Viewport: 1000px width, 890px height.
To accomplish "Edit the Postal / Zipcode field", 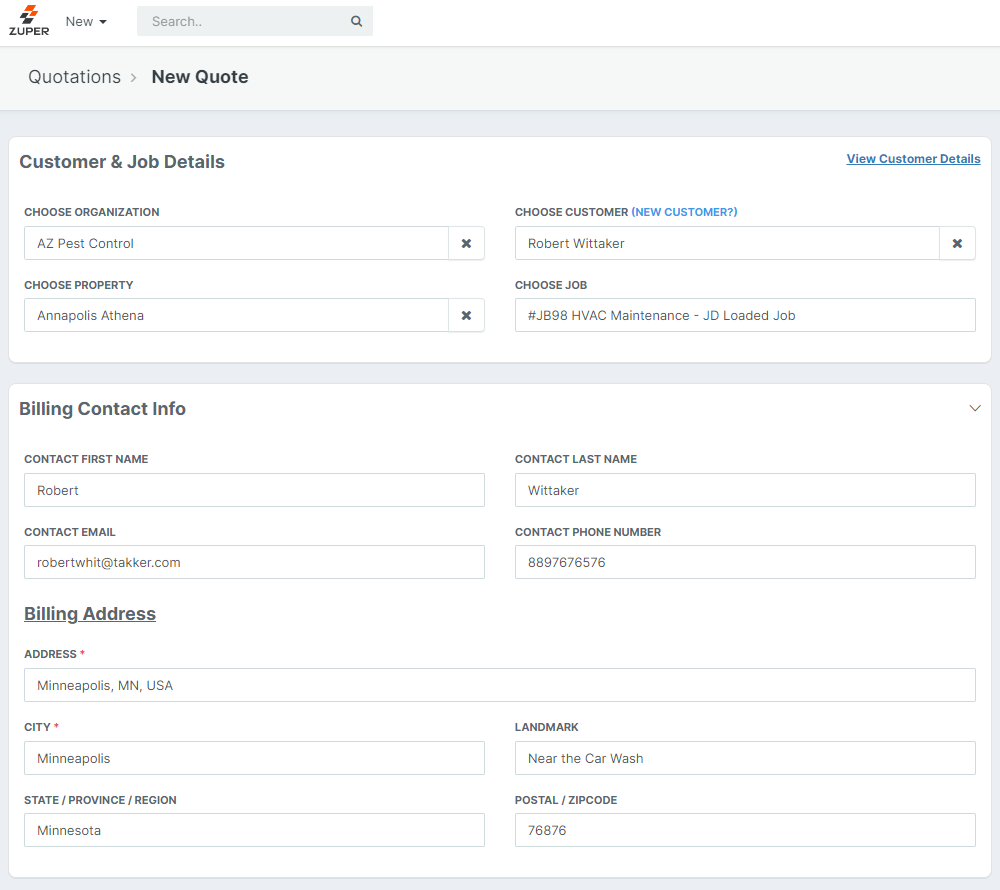I will (744, 830).
